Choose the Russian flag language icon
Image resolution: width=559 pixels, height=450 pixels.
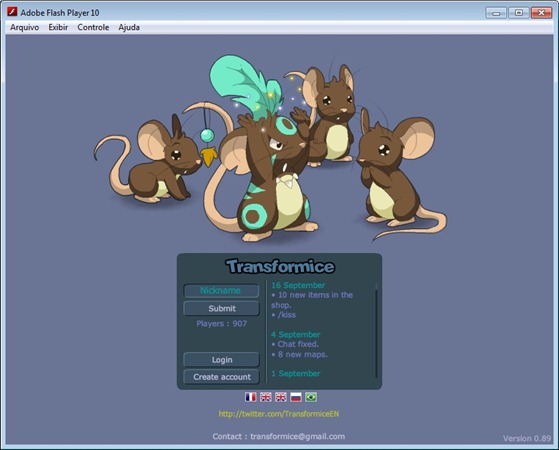(x=296, y=397)
